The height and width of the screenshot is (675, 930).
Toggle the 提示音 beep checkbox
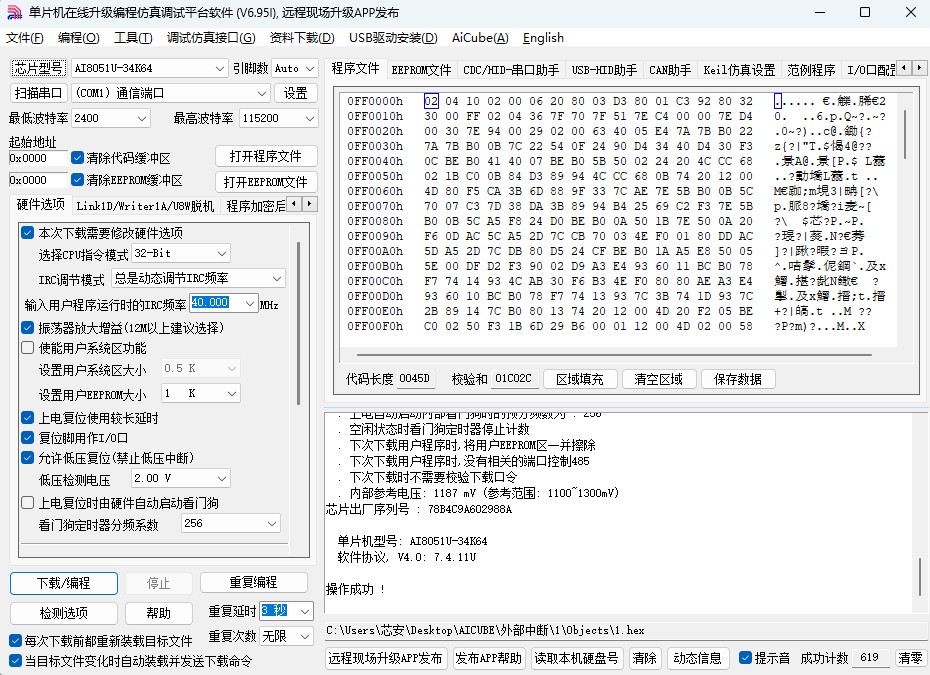(746, 658)
